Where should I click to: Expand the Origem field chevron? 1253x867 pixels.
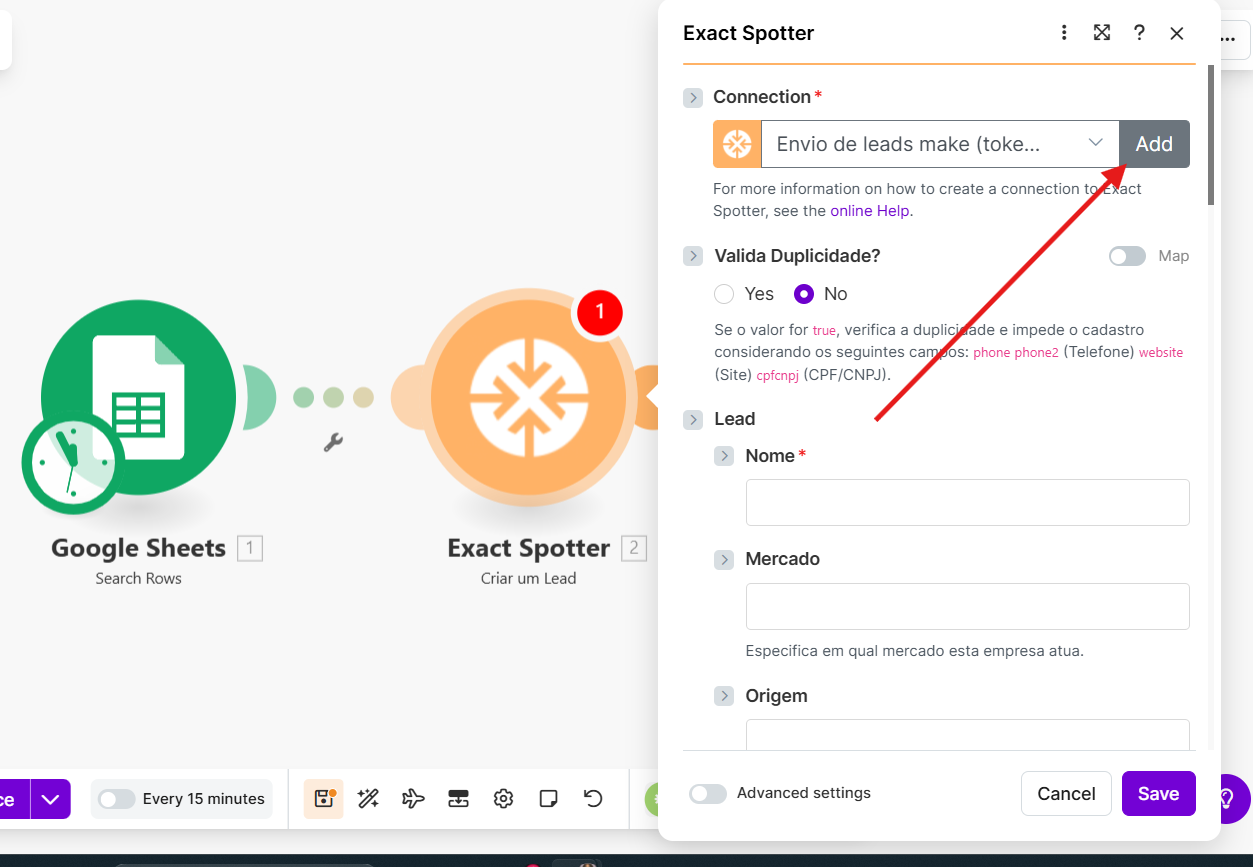(724, 696)
